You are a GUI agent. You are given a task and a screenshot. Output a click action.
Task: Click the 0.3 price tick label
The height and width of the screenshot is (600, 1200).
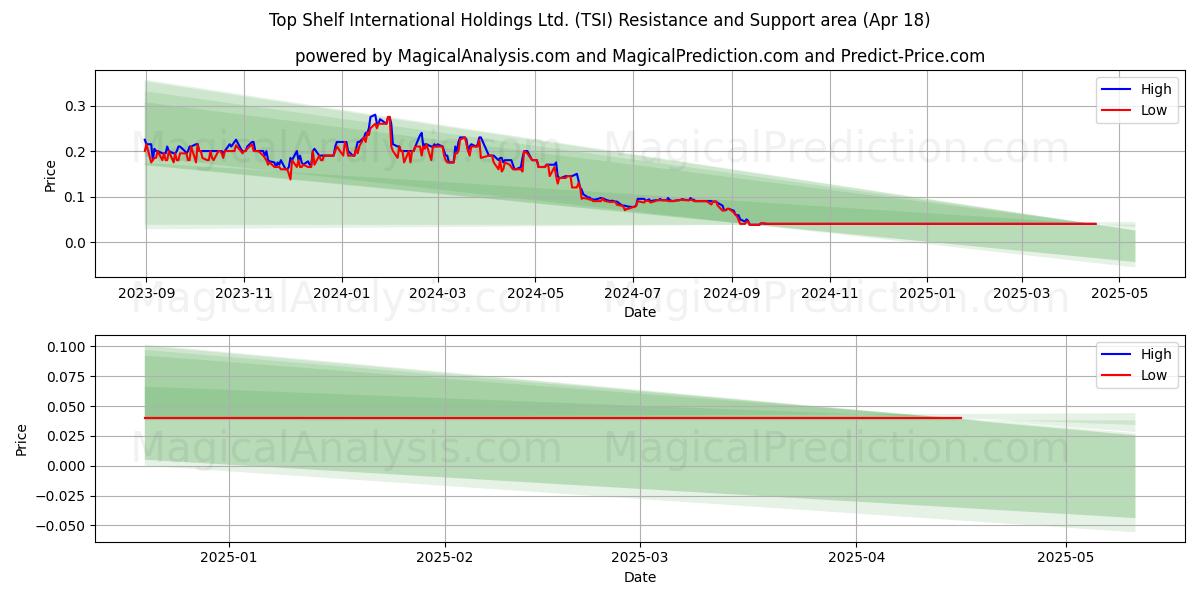76,106
